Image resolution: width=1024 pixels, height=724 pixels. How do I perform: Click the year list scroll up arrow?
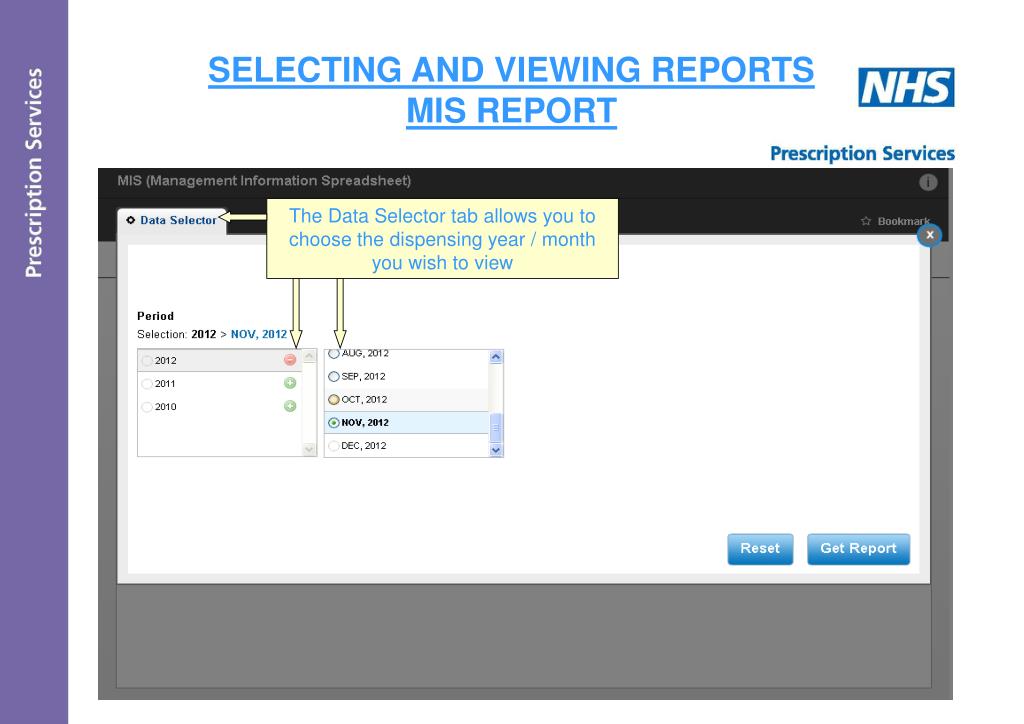click(x=310, y=356)
